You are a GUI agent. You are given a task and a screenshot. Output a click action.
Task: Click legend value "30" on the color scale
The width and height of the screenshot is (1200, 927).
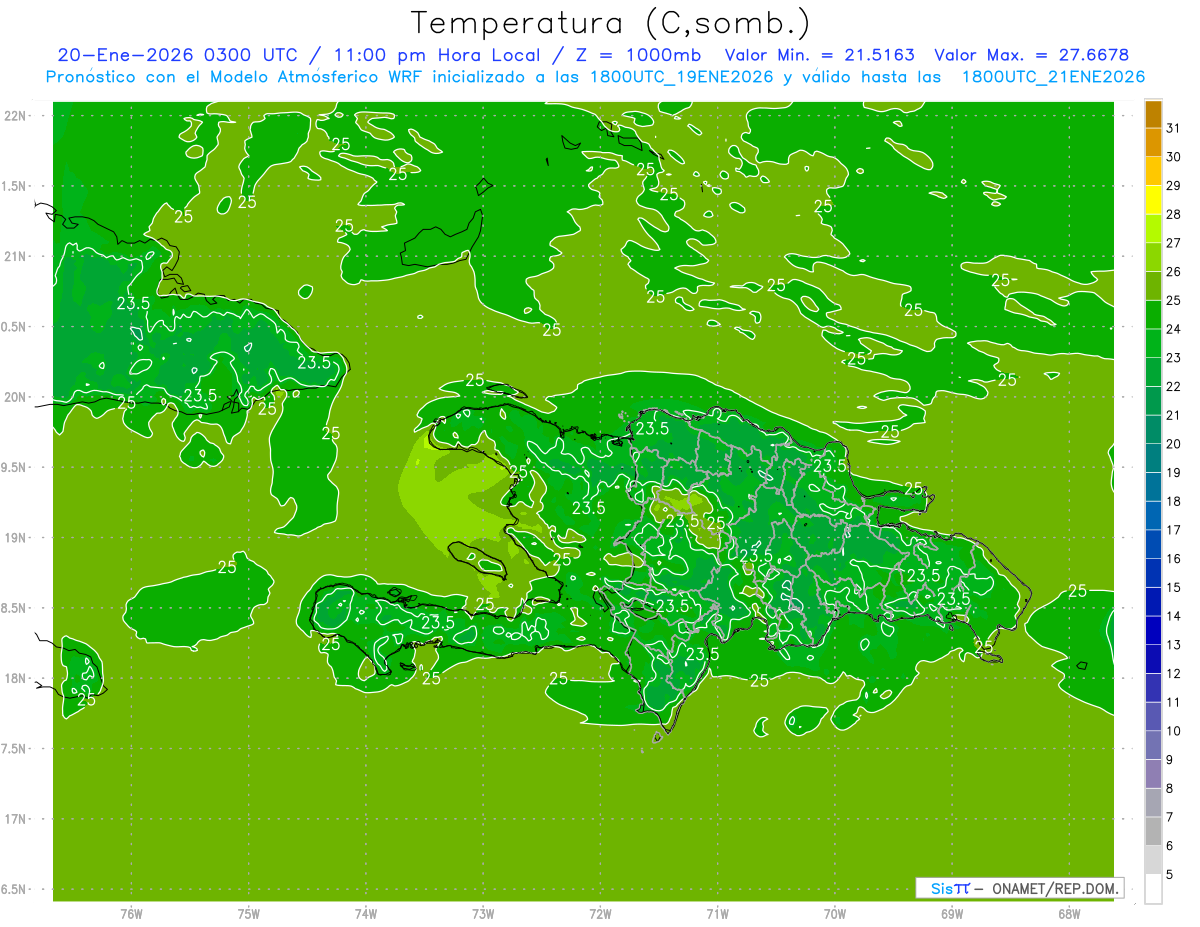[1174, 157]
